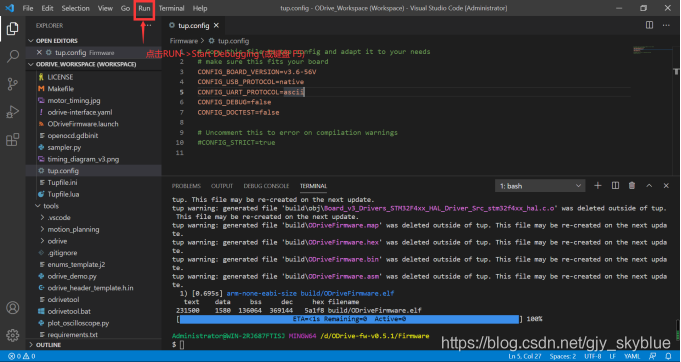
Task: Click UTF-8 encoding status item
Action: pyautogui.click(x=593, y=356)
